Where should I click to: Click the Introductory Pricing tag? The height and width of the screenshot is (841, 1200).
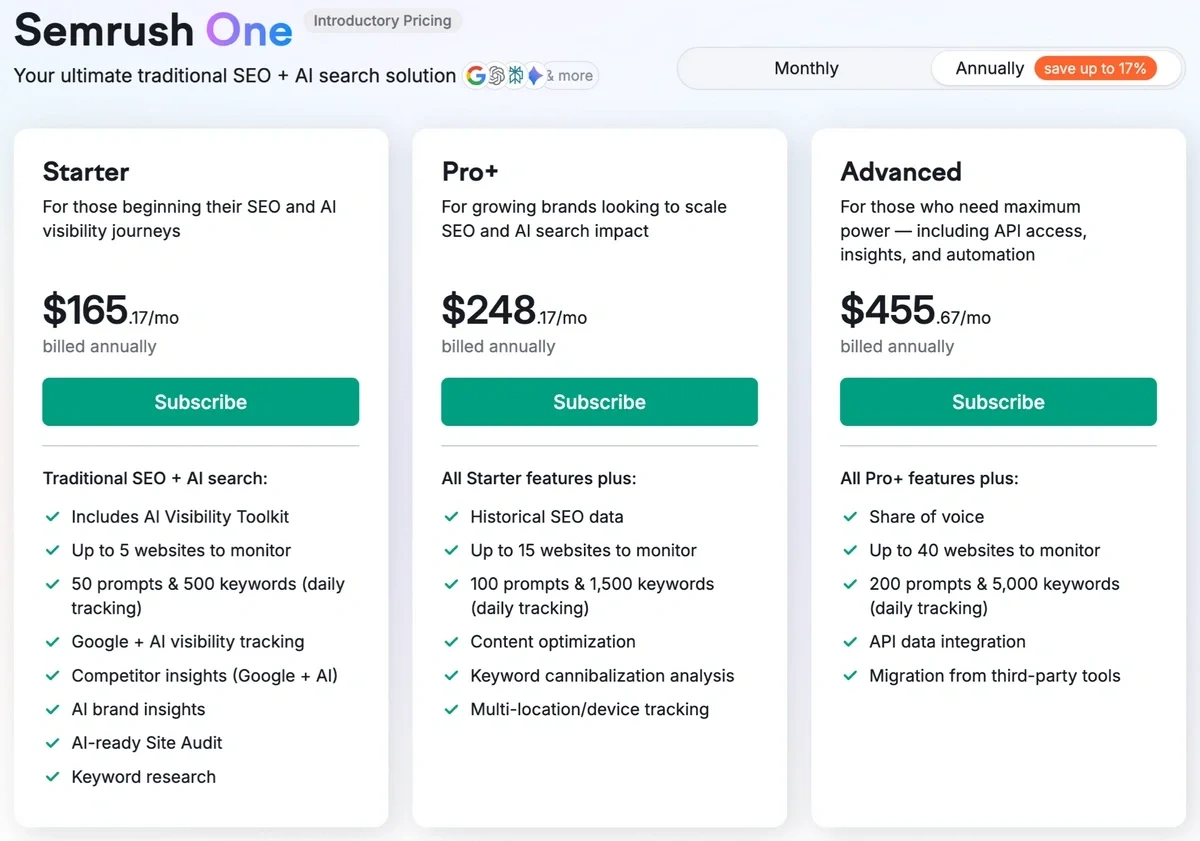tap(382, 21)
